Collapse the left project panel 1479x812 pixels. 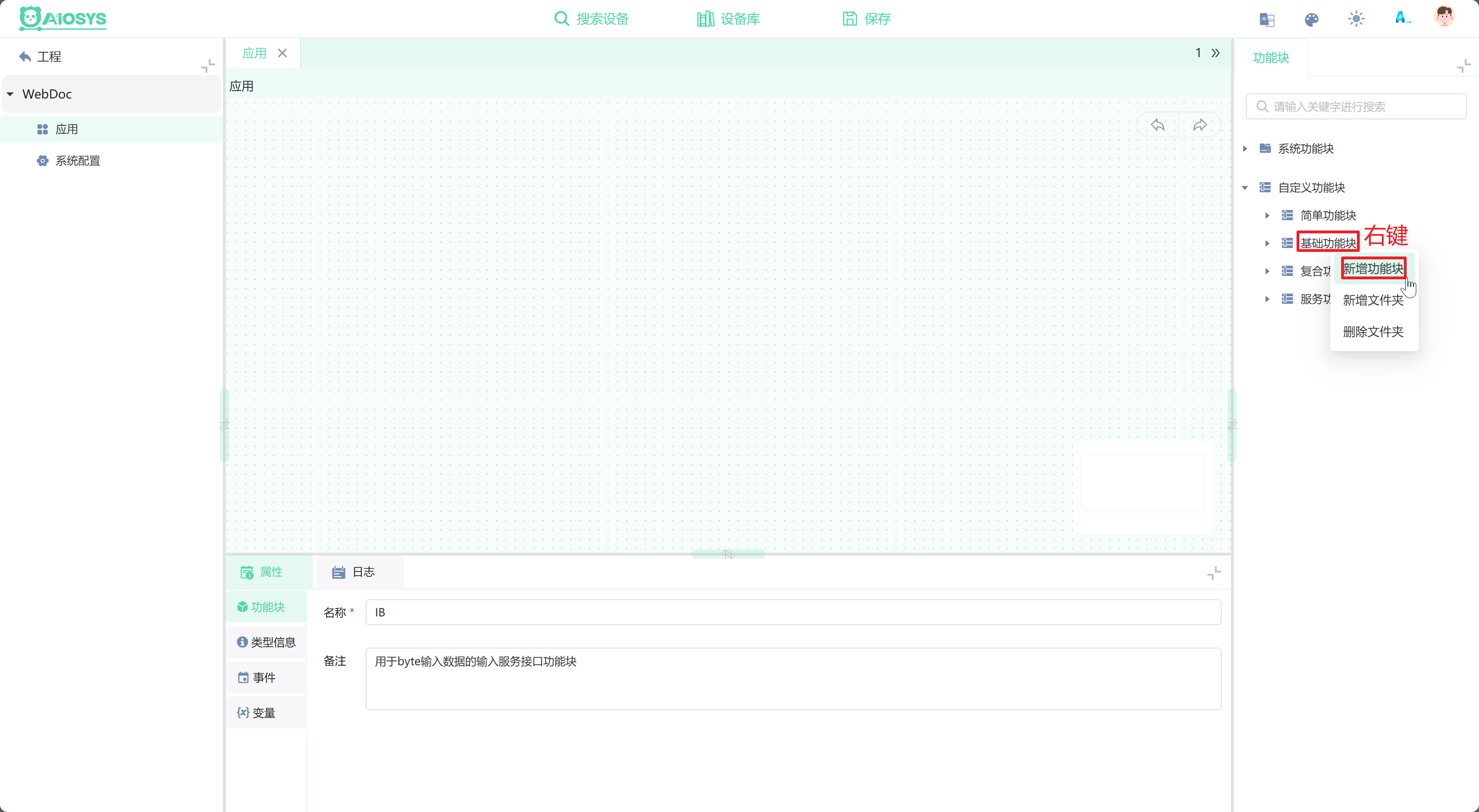coord(208,65)
